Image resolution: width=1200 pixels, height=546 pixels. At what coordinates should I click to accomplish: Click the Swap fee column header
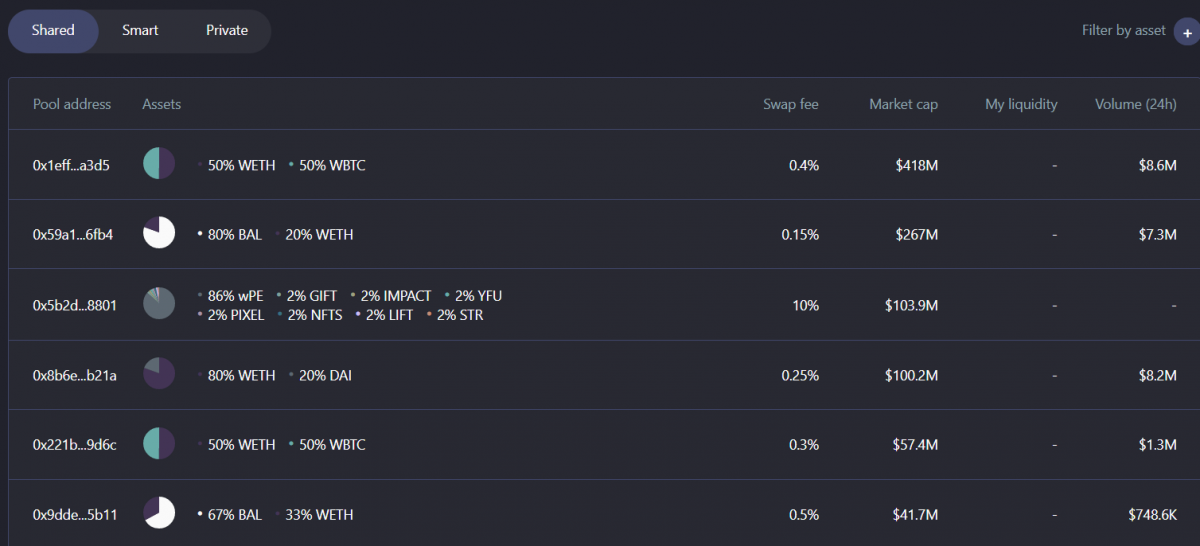(x=790, y=104)
